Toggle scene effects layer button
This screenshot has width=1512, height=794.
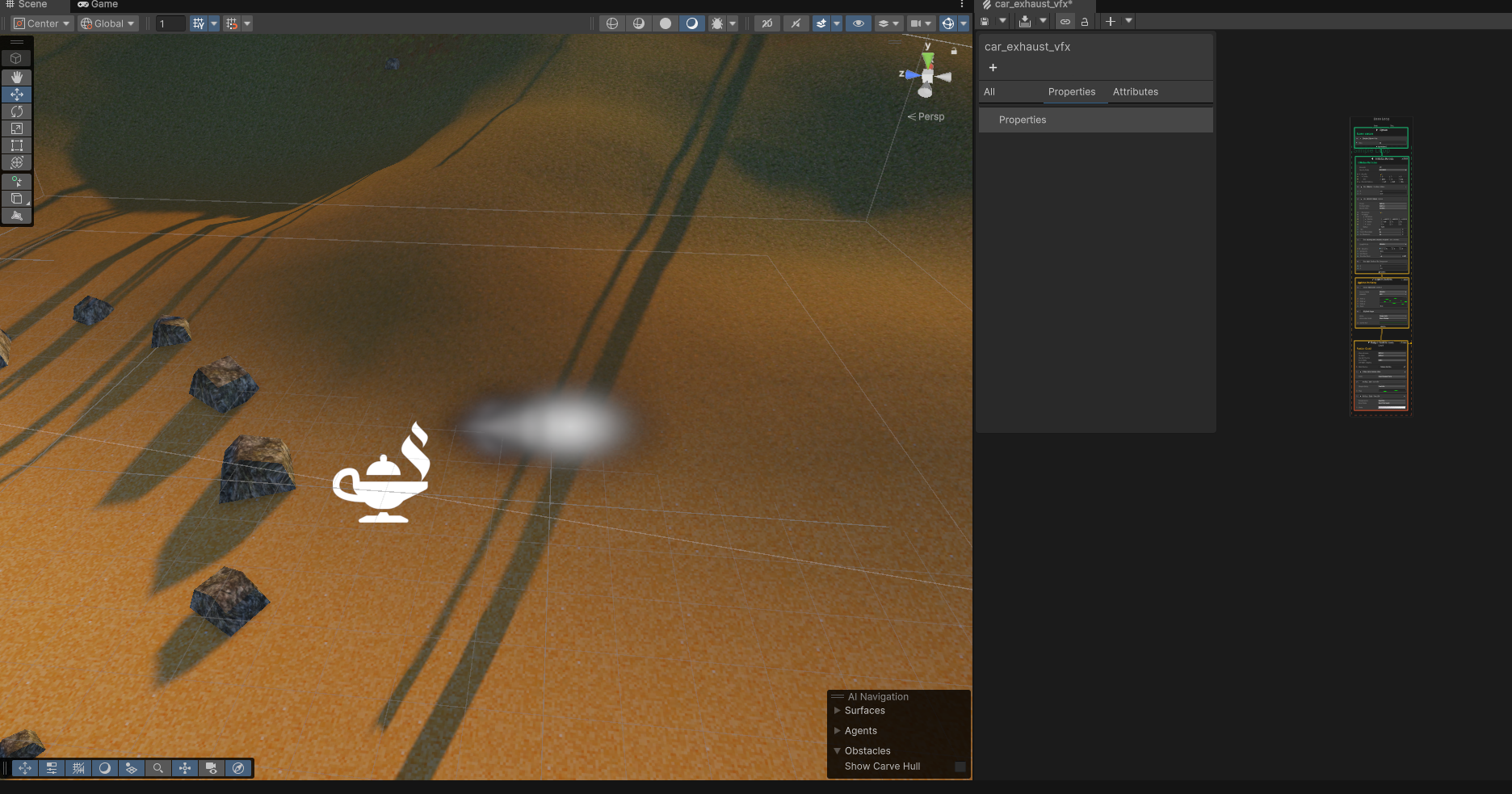pos(821,23)
